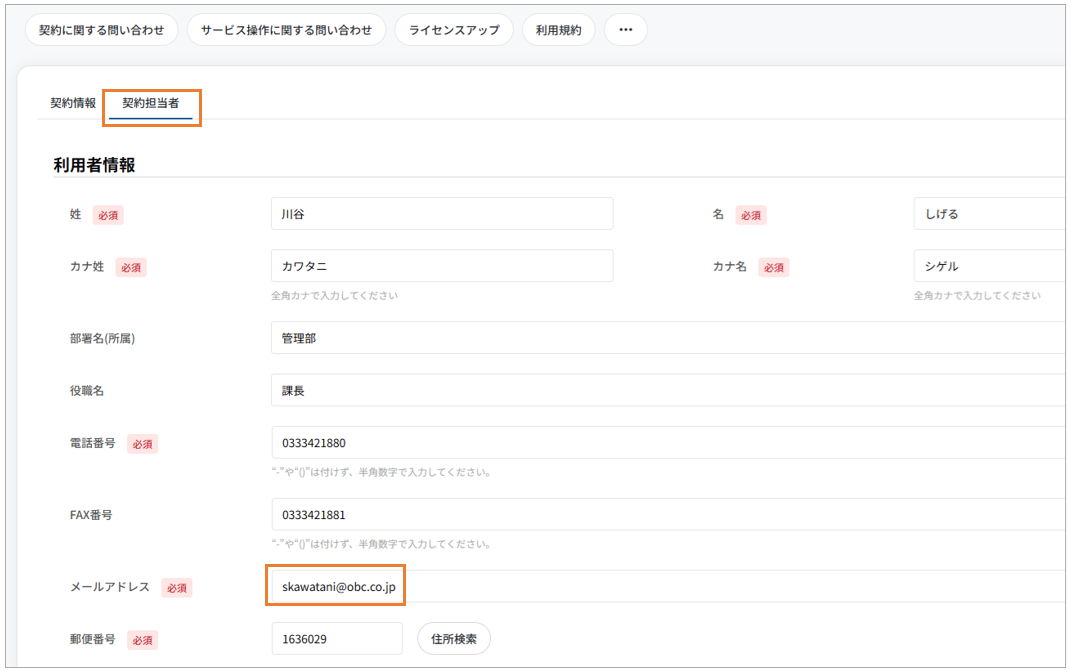Switch to the 契約情報 tab
This screenshot has width=1071, height=672.
(x=73, y=103)
